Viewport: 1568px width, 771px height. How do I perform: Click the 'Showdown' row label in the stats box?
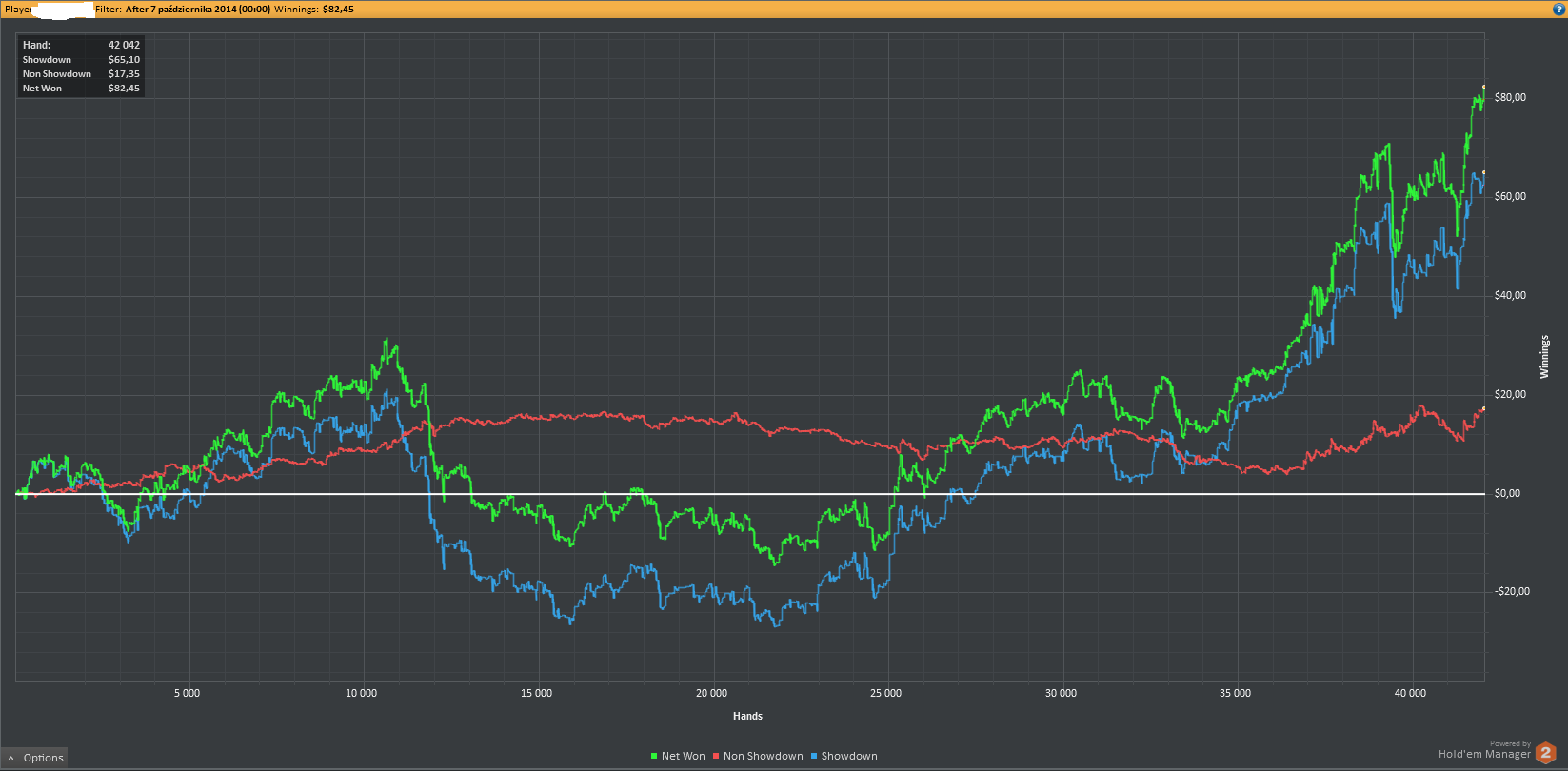(x=47, y=59)
